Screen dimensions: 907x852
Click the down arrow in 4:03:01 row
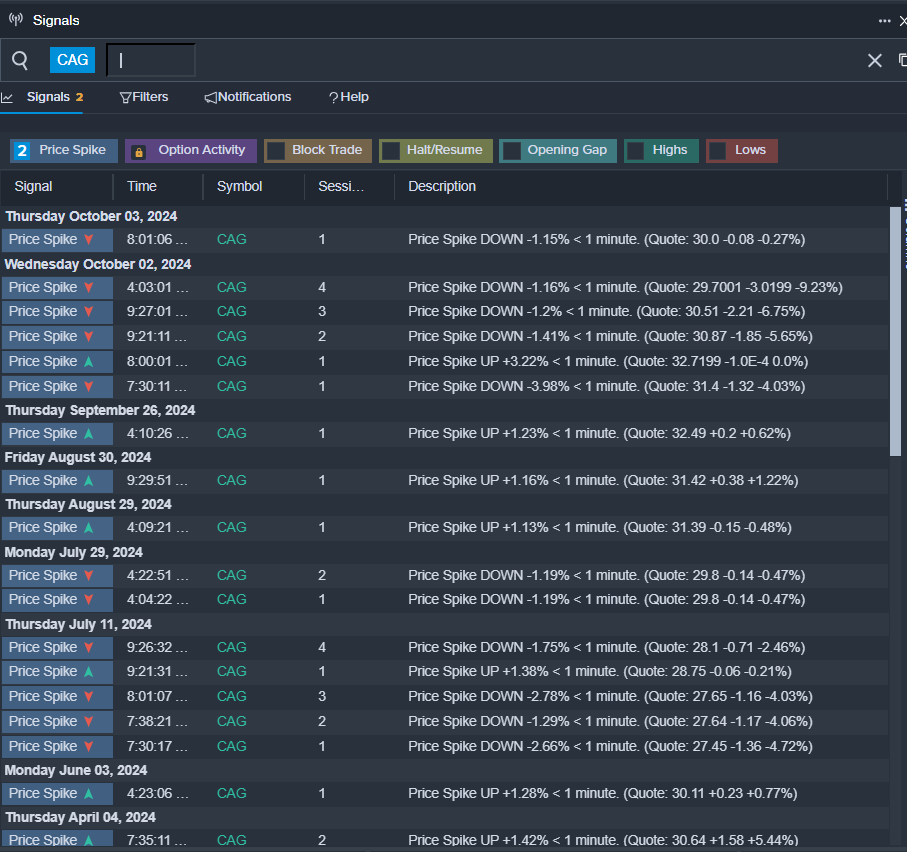tap(89, 287)
